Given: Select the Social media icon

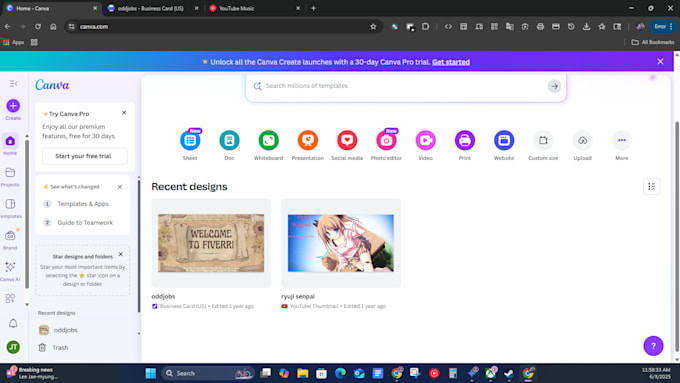Looking at the screenshot, I should pos(347,141).
